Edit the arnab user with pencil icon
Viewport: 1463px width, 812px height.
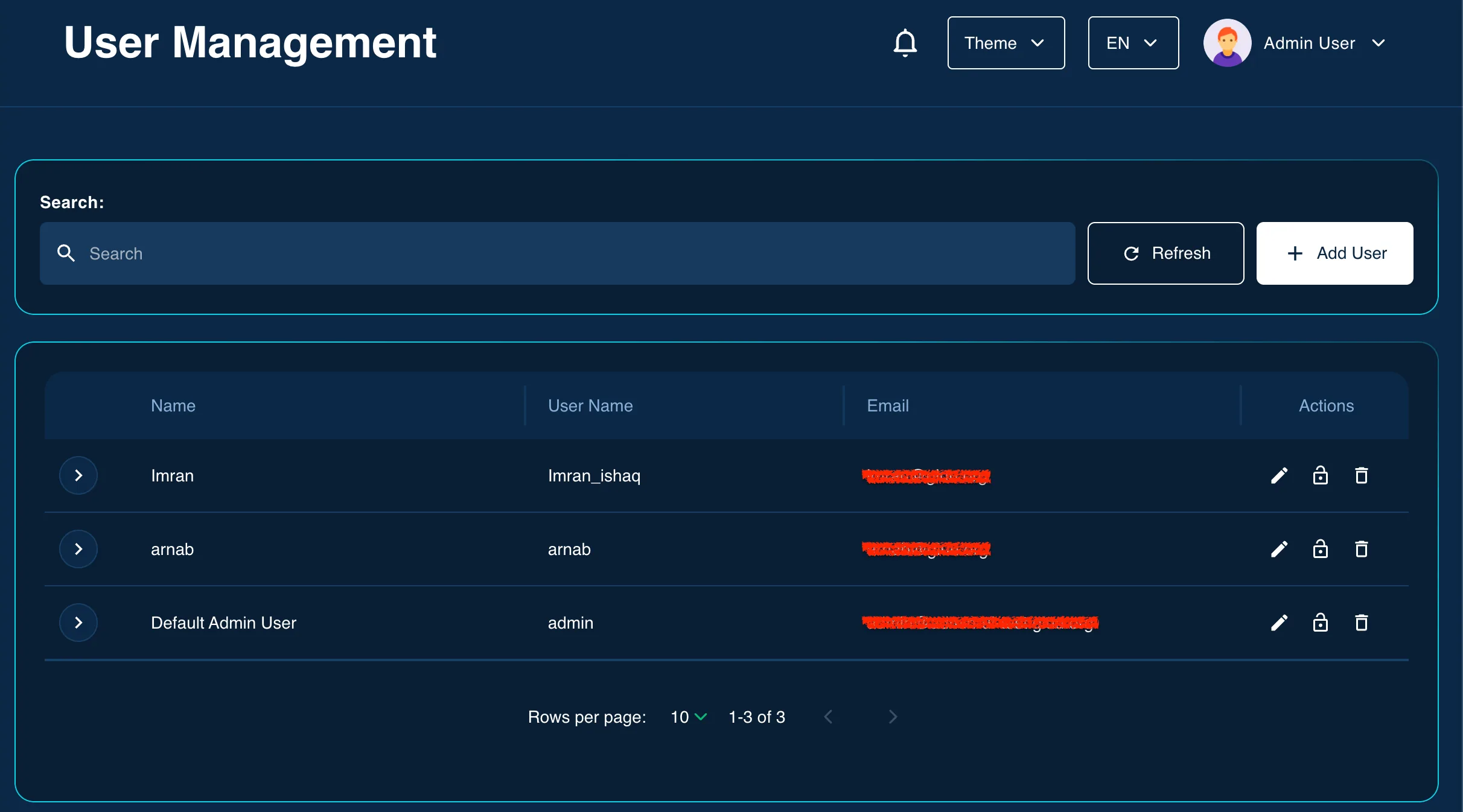(1279, 549)
